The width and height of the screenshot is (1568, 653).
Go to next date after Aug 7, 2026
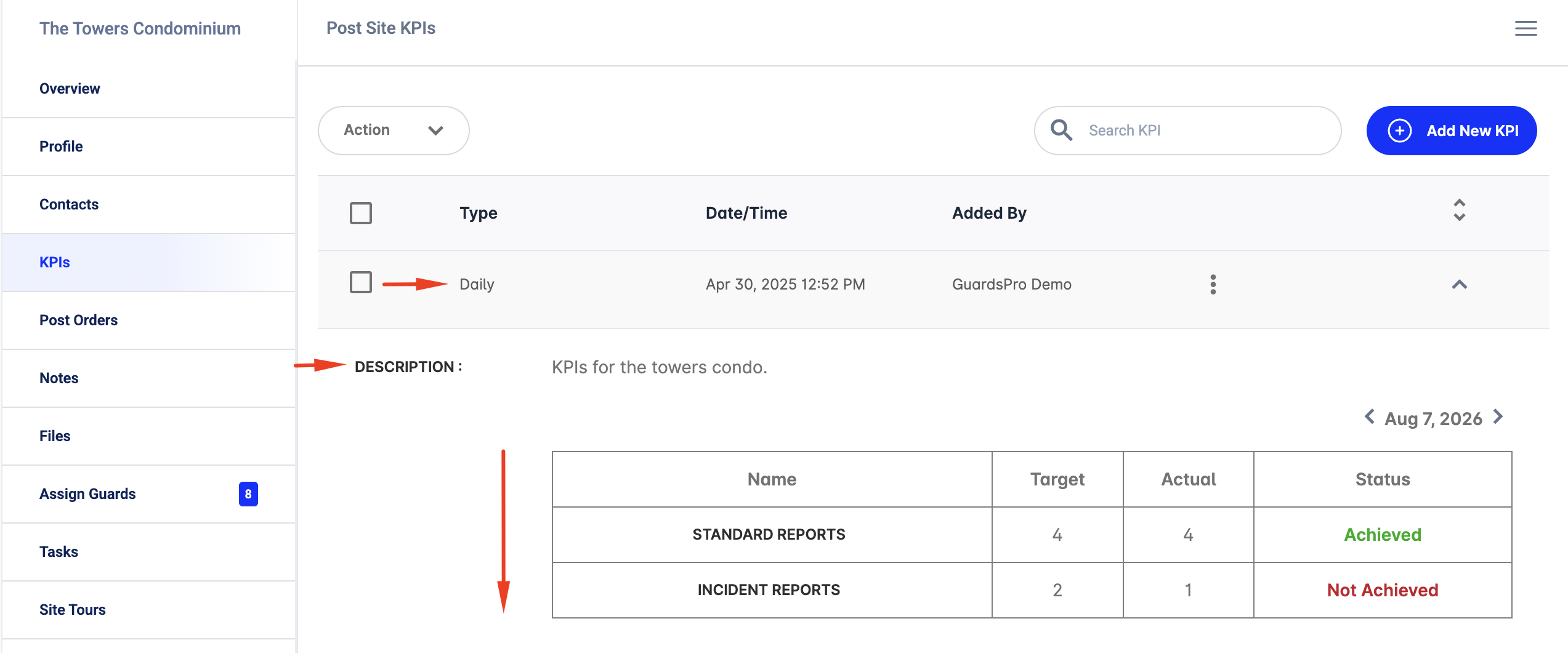pos(1498,417)
